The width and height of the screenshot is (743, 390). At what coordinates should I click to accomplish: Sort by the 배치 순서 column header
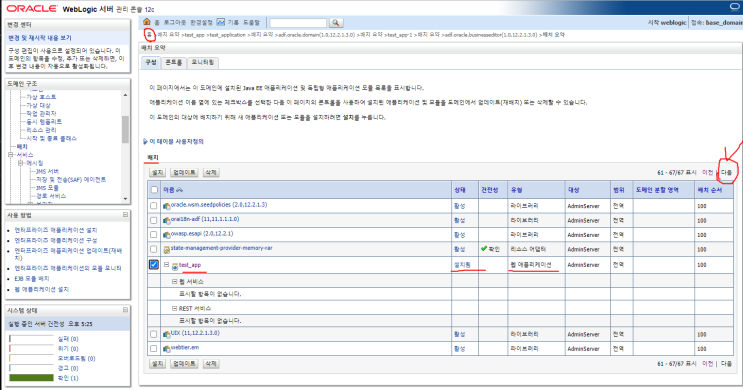pos(710,190)
